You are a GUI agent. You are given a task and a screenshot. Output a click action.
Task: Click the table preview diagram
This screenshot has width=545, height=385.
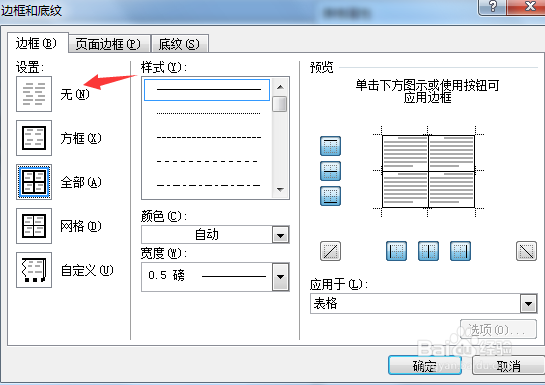coord(428,171)
